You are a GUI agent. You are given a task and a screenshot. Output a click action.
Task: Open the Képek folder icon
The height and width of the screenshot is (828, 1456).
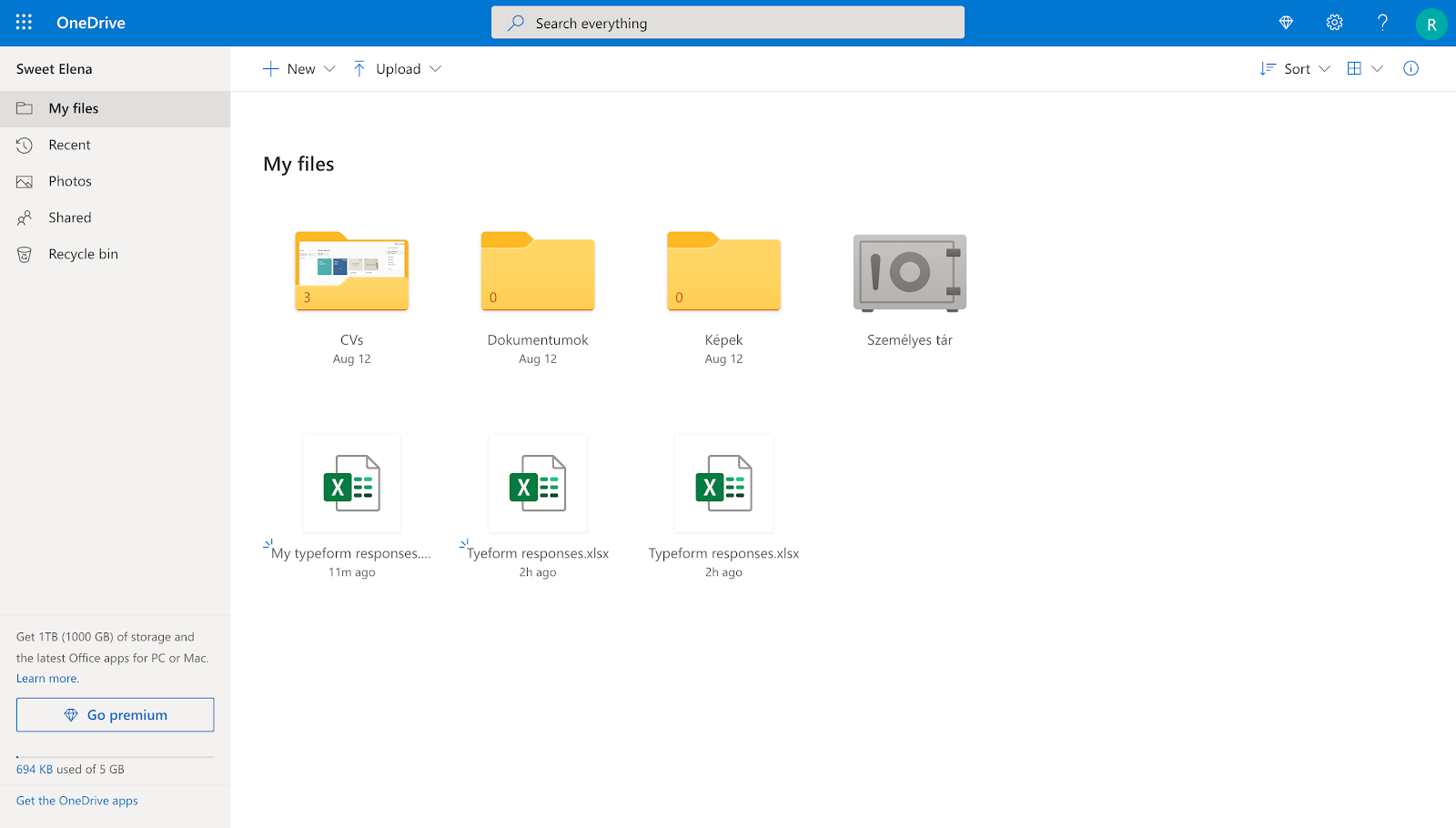click(723, 271)
